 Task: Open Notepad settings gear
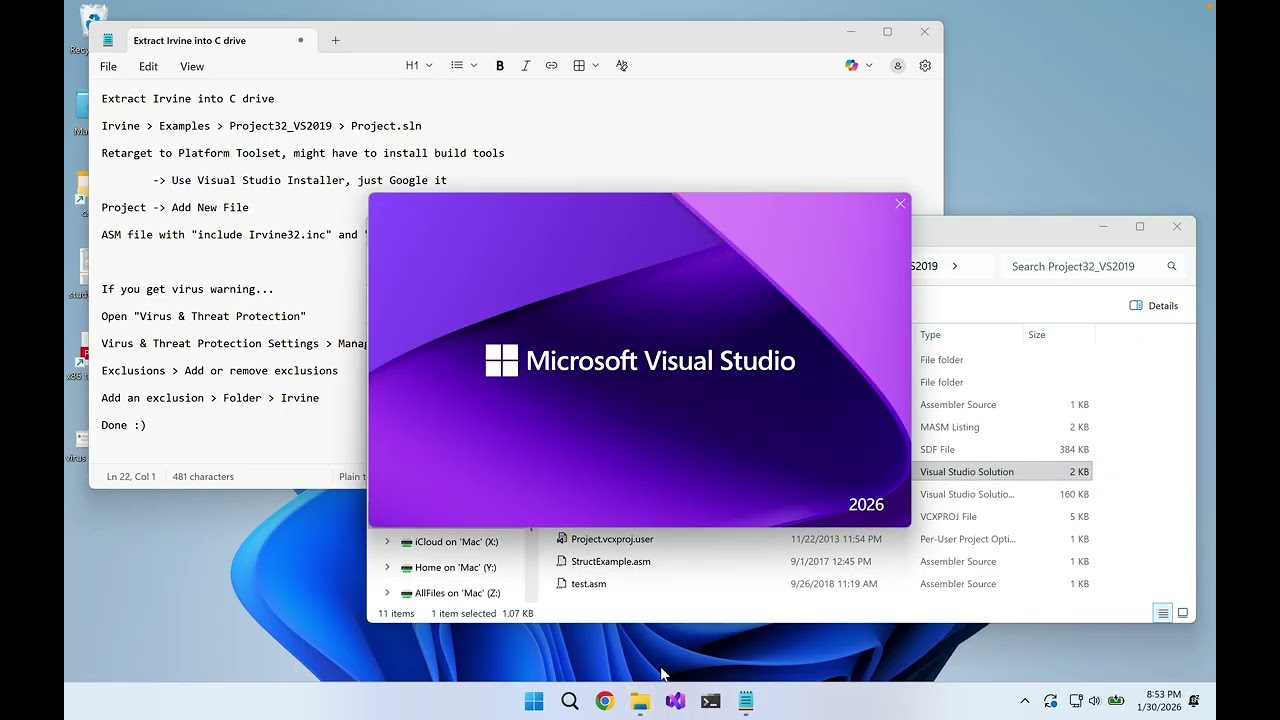(925, 66)
